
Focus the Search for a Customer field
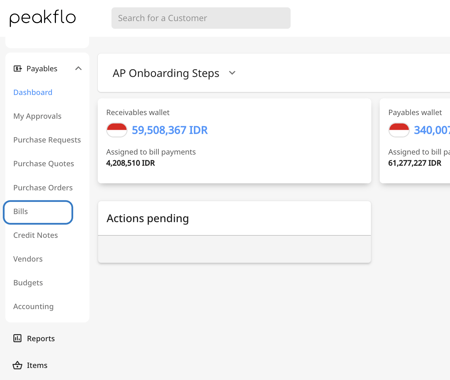(201, 18)
